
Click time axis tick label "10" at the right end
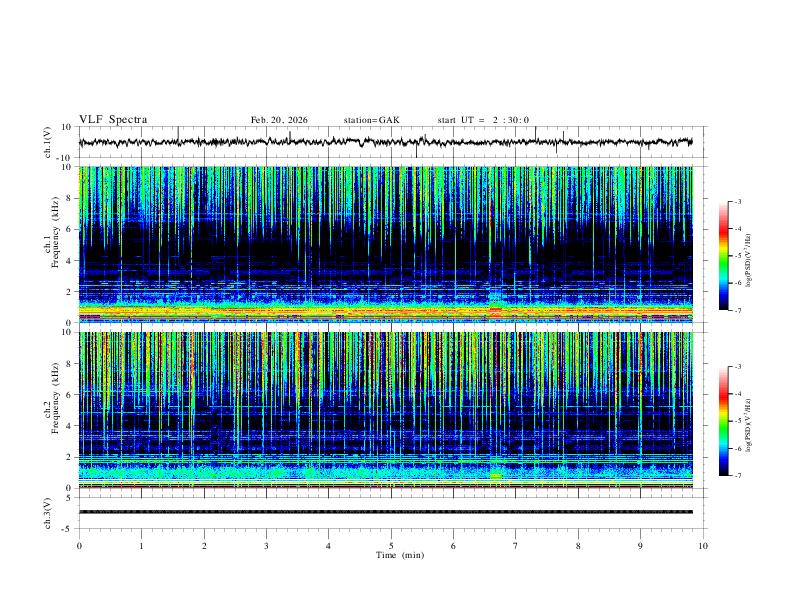tap(703, 546)
